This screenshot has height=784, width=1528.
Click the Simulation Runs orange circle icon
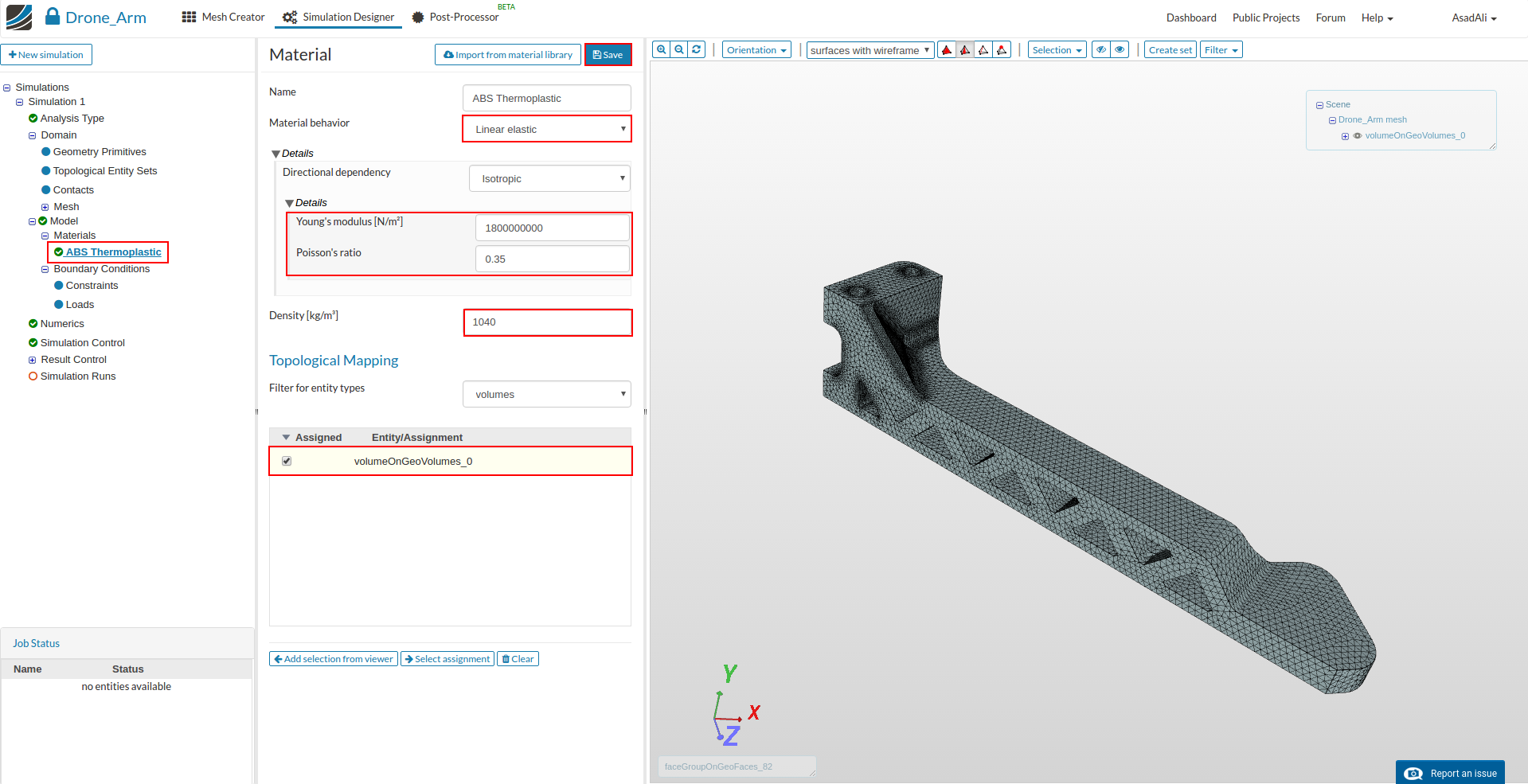(x=33, y=376)
